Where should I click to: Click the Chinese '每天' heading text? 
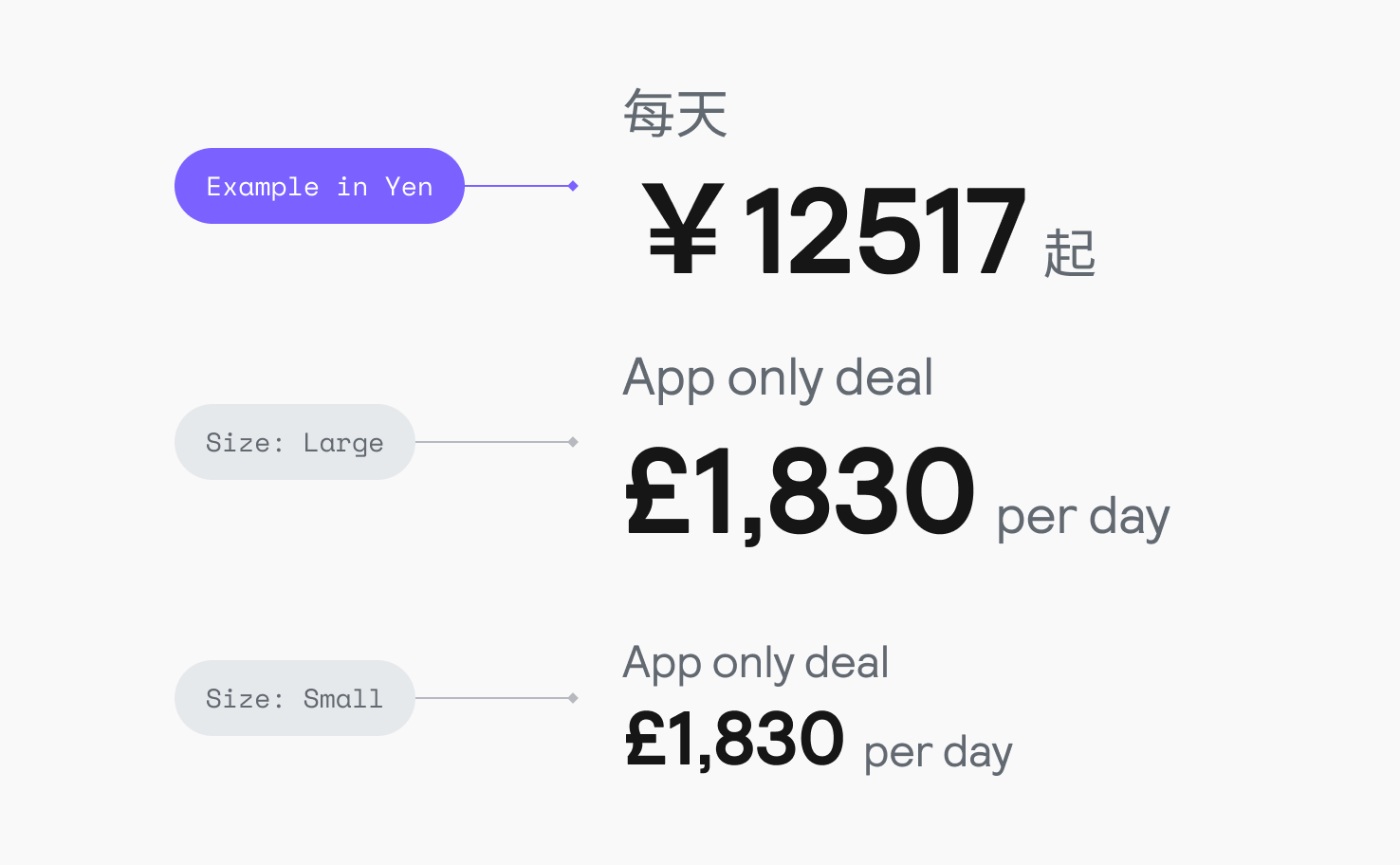coord(675,114)
